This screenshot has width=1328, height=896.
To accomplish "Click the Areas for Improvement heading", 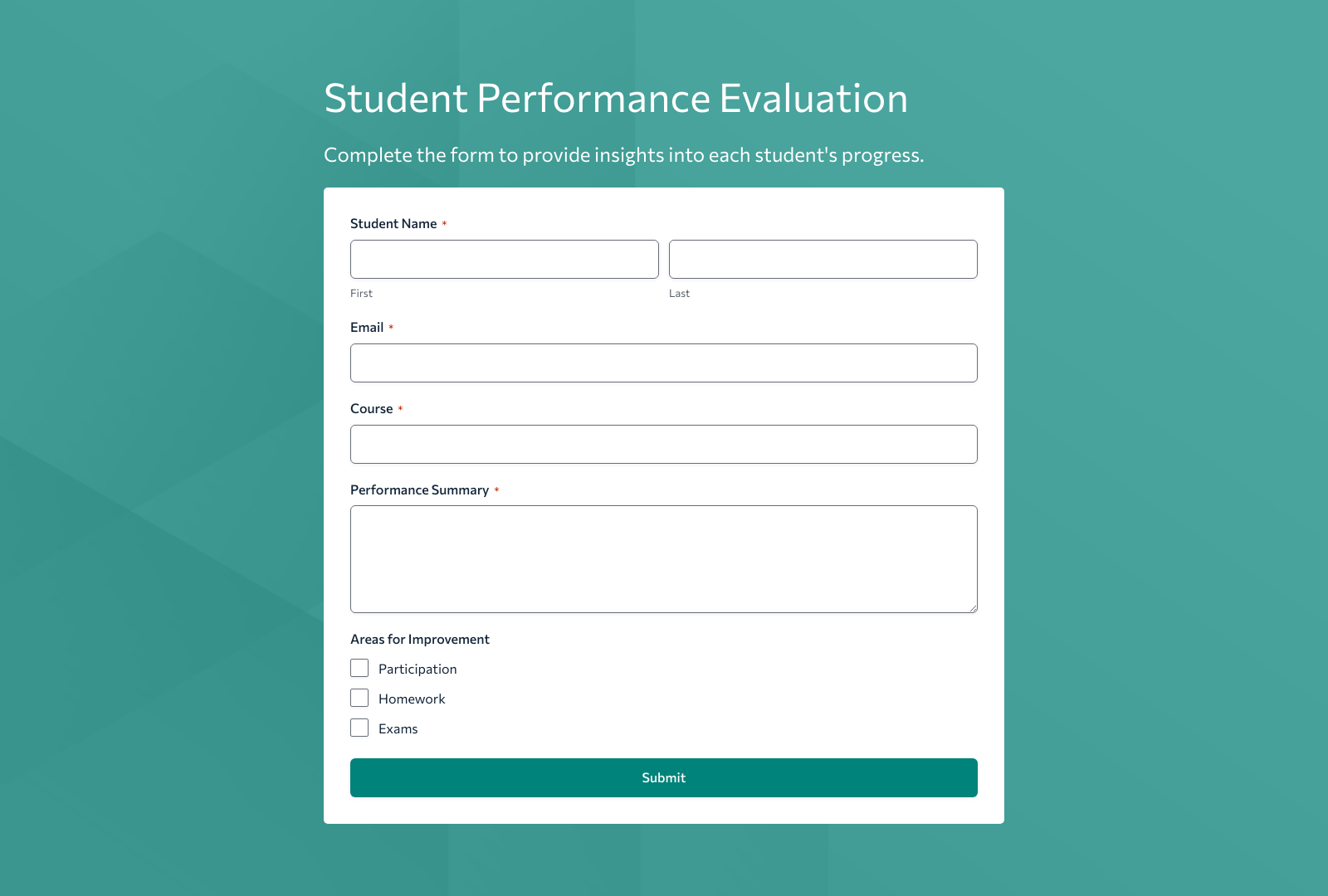I will coord(419,639).
